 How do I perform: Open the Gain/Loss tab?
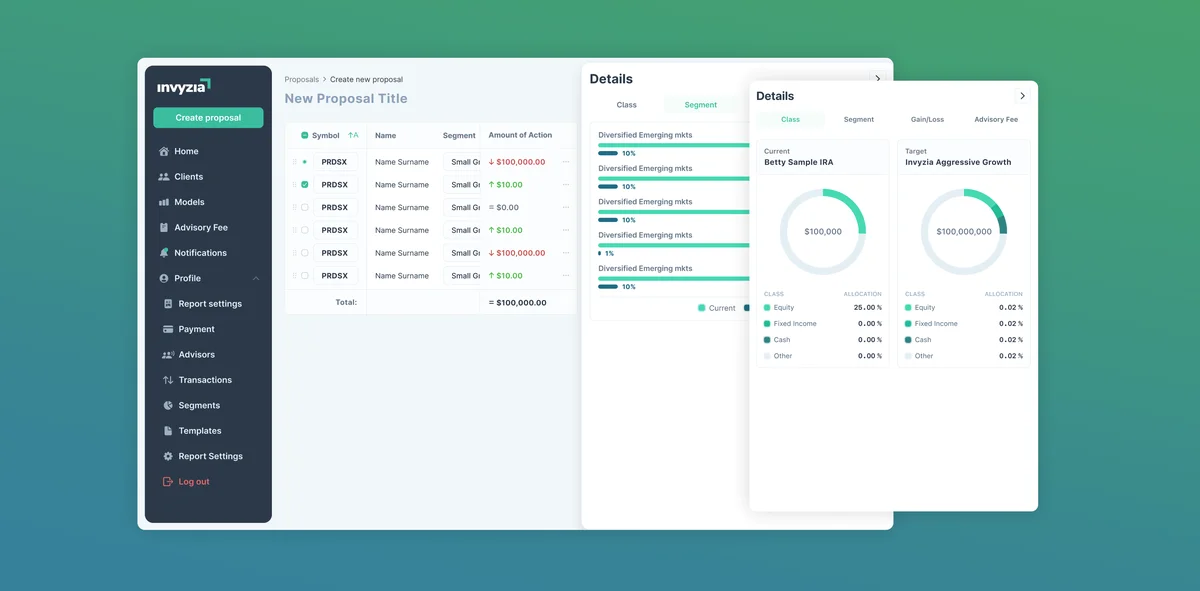pos(928,120)
